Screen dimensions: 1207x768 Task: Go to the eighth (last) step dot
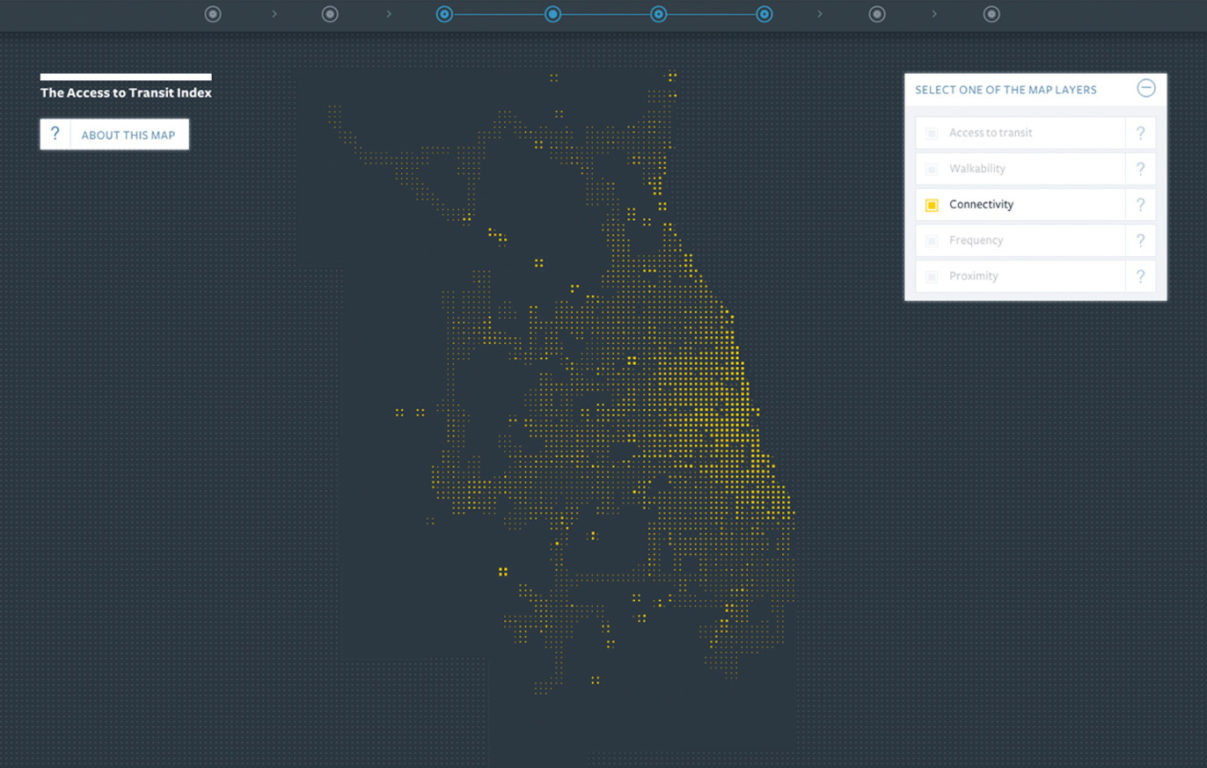pos(991,14)
